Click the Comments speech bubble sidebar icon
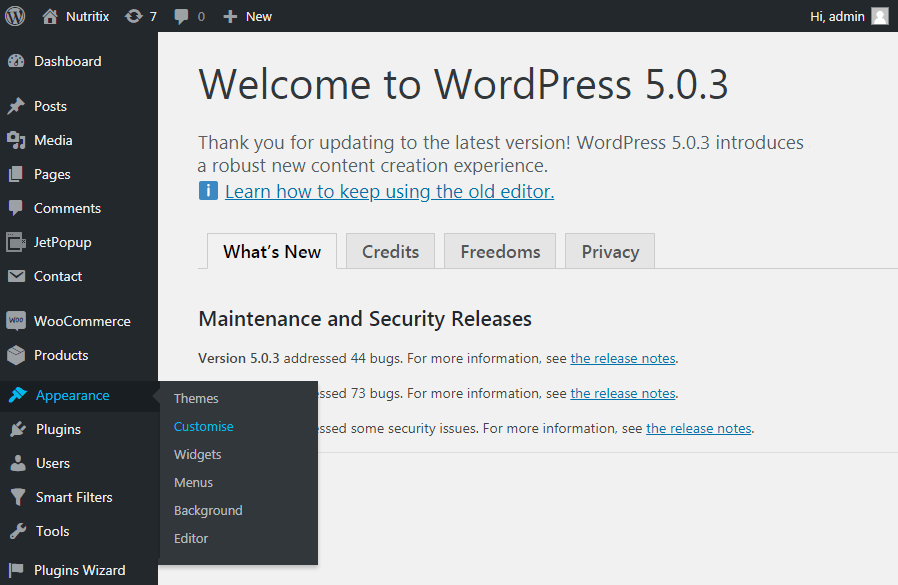The width and height of the screenshot is (898, 585). [16, 208]
